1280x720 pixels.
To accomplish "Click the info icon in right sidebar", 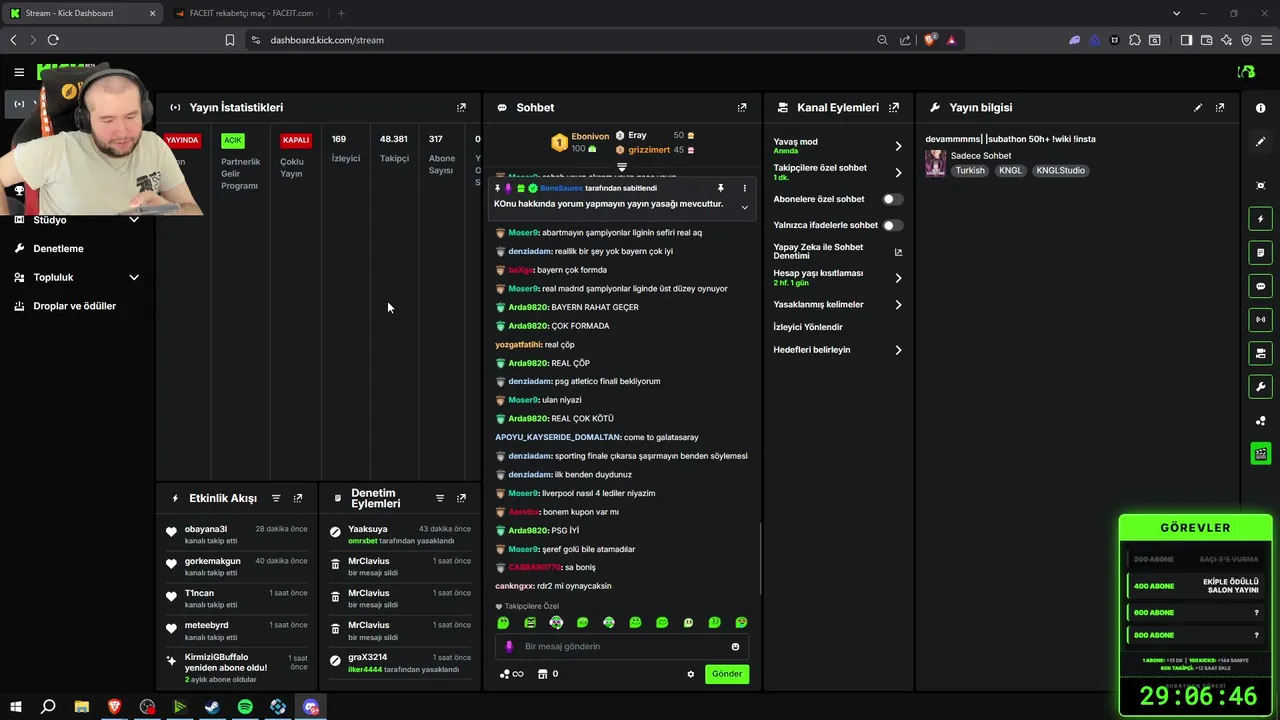I will pos(1260,108).
